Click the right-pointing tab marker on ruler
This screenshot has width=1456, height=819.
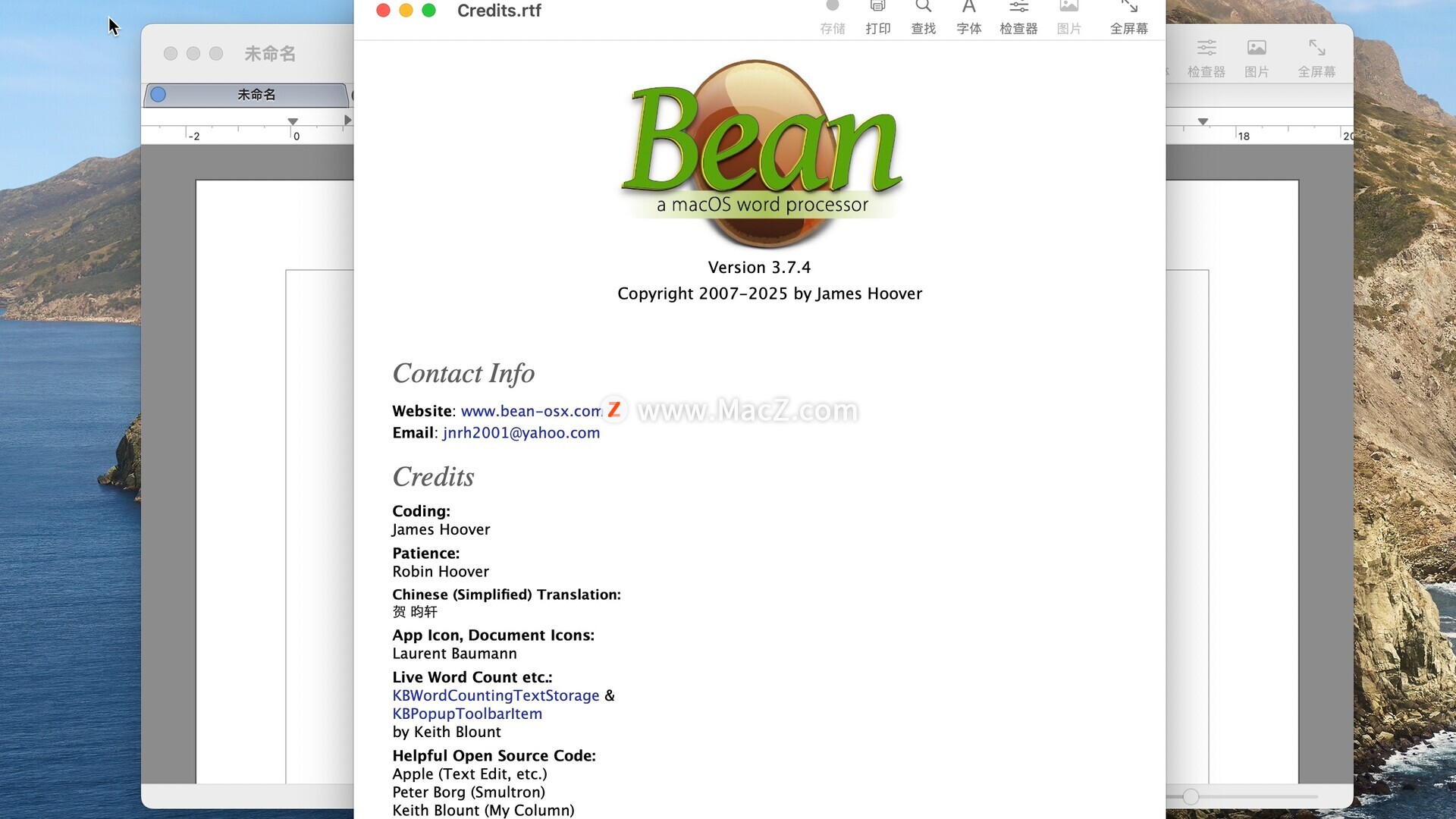pyautogui.click(x=347, y=120)
